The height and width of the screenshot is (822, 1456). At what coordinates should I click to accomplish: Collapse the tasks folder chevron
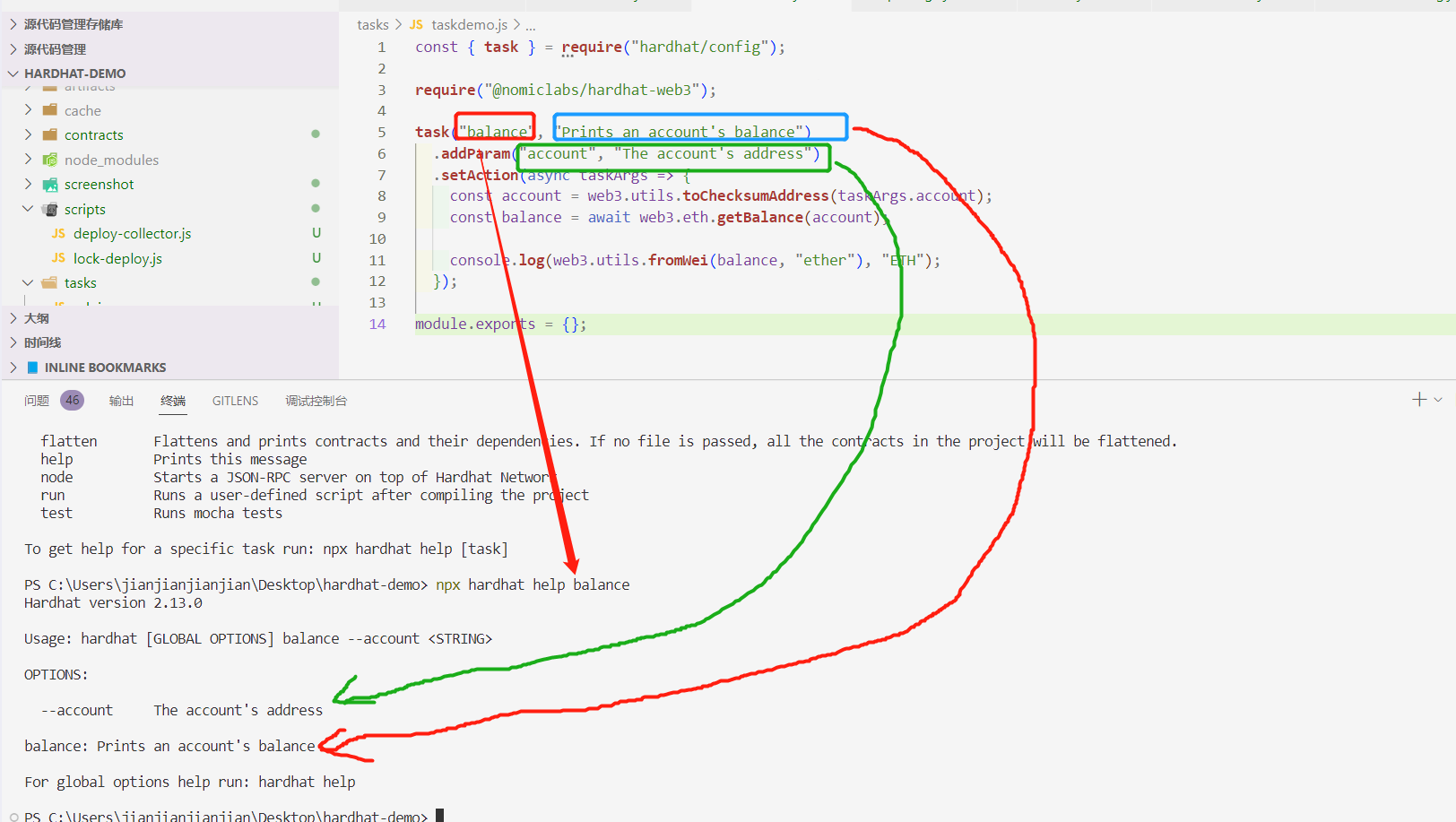[x=28, y=282]
